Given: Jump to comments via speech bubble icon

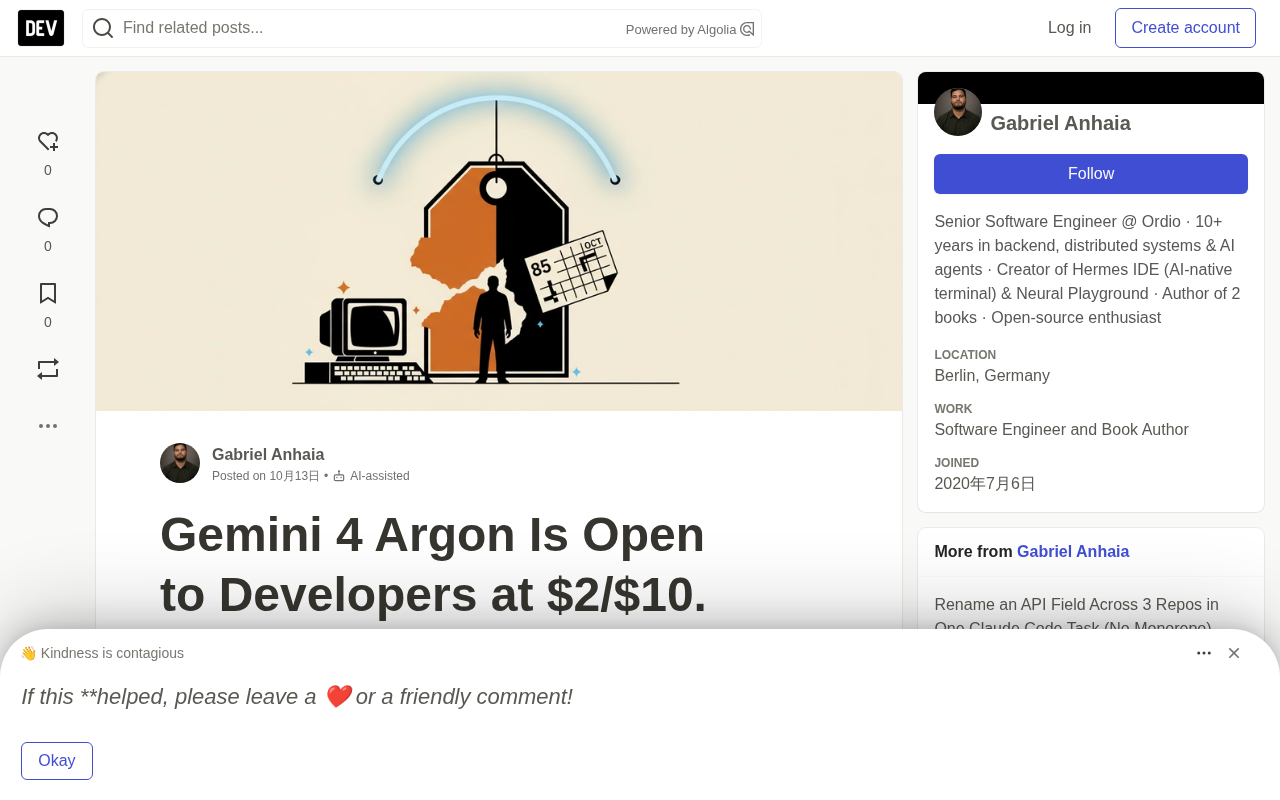Looking at the screenshot, I should (48, 218).
